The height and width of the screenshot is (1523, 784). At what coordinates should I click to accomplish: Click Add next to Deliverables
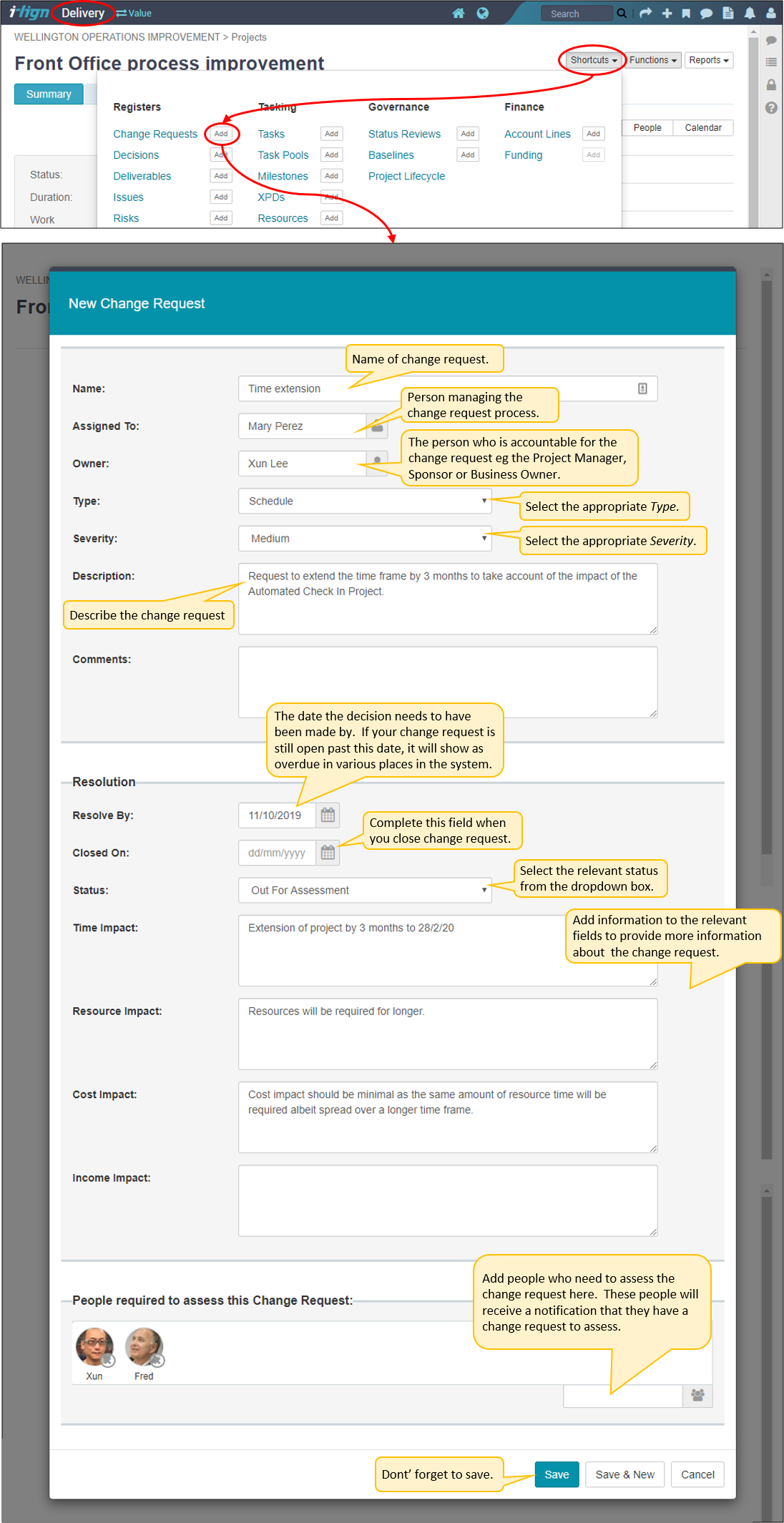click(221, 176)
